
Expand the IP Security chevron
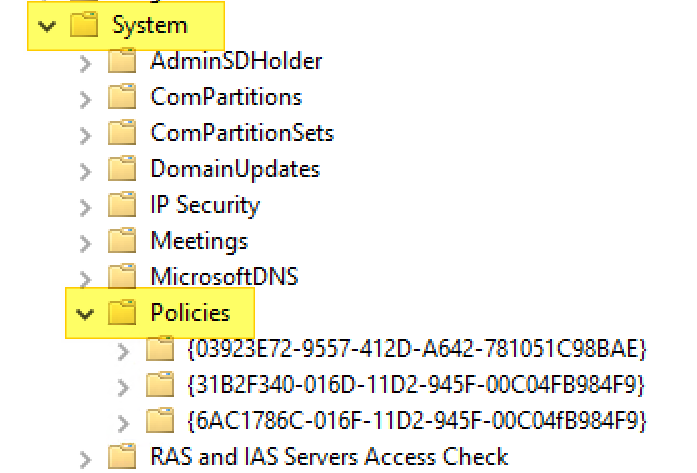[85, 206]
